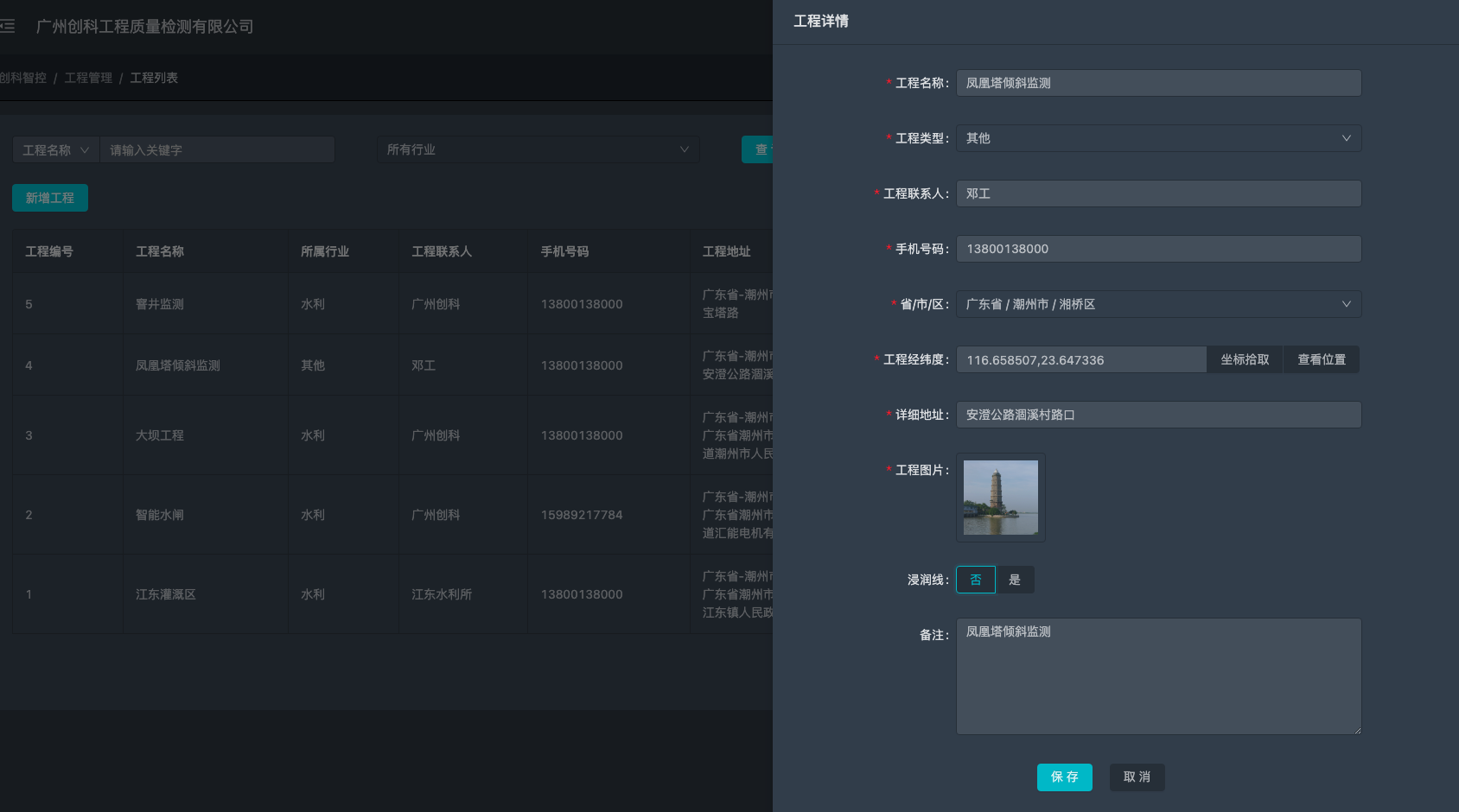1459x812 pixels.
Task: Open the 工程名称 search field selector
Action: [54, 149]
